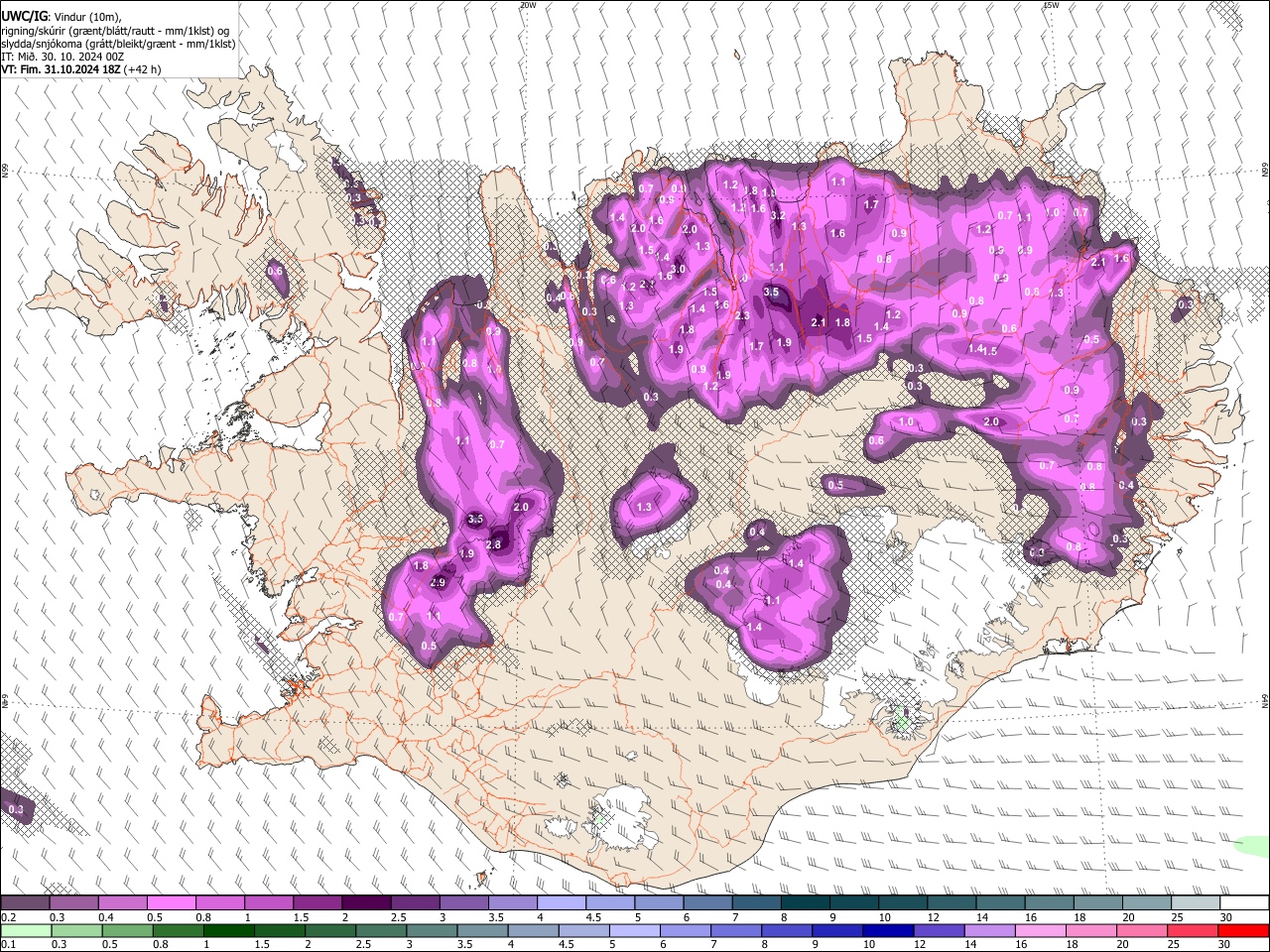Screen dimensions: 1270x952
Task: Select the isolated 0.6 purple blob in the Westfjords
Action: coord(276,276)
